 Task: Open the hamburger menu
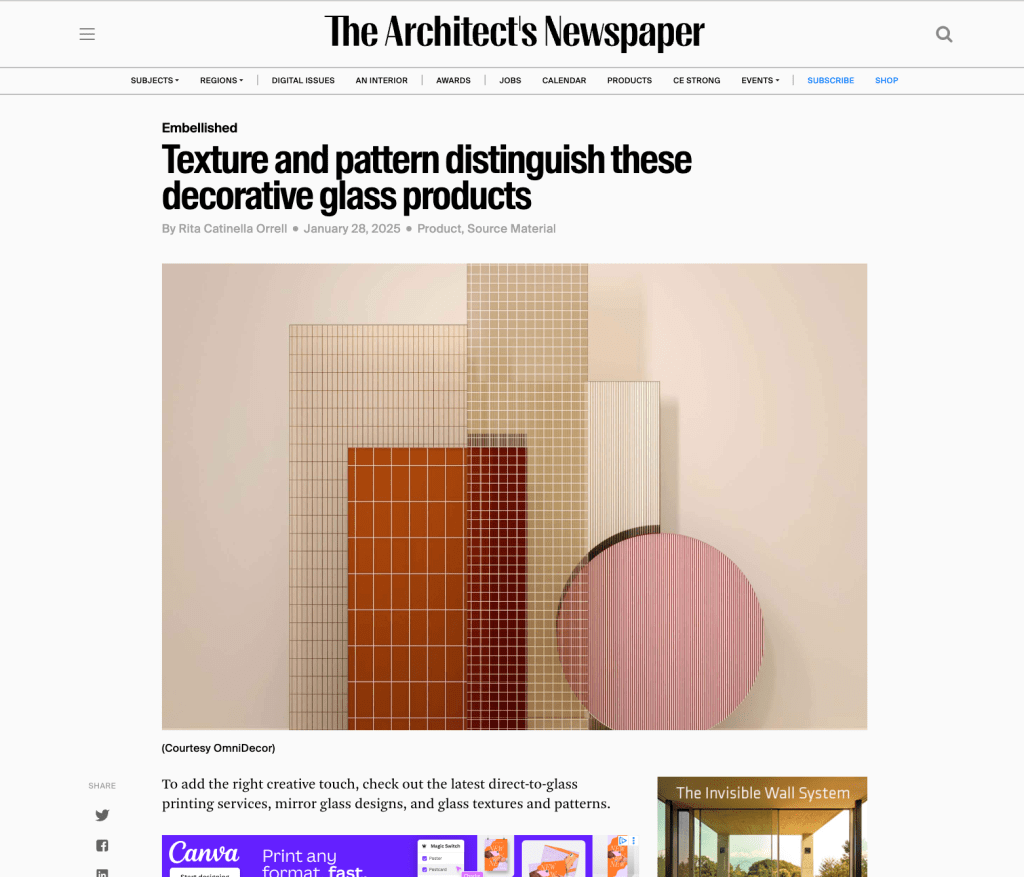87,34
